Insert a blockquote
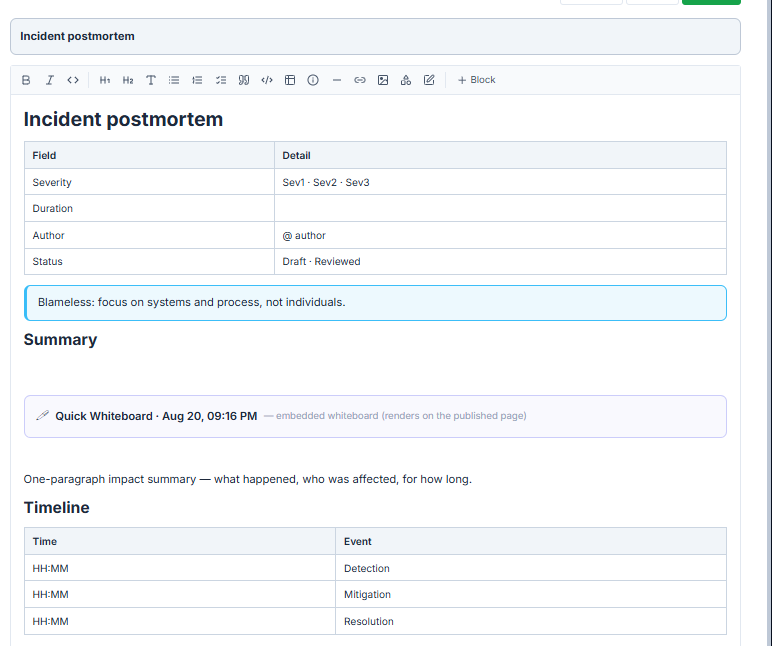The height and width of the screenshot is (646, 772). pyautogui.click(x=244, y=80)
